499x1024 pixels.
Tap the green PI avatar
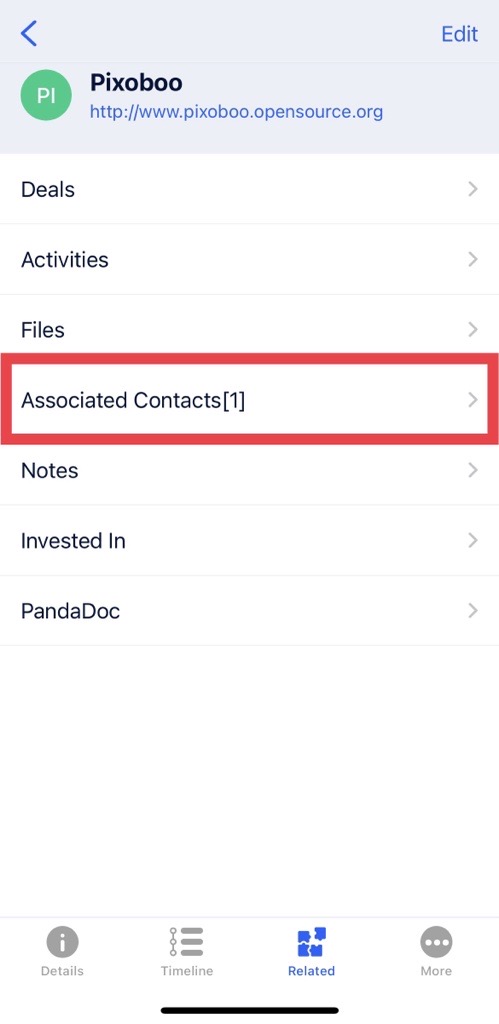pos(46,95)
